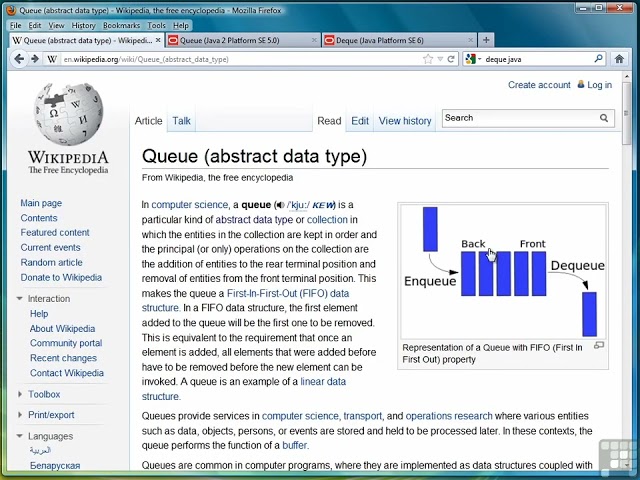Viewport: 640px width, 480px height.
Task: Click the Create account link
Action: tap(539, 85)
